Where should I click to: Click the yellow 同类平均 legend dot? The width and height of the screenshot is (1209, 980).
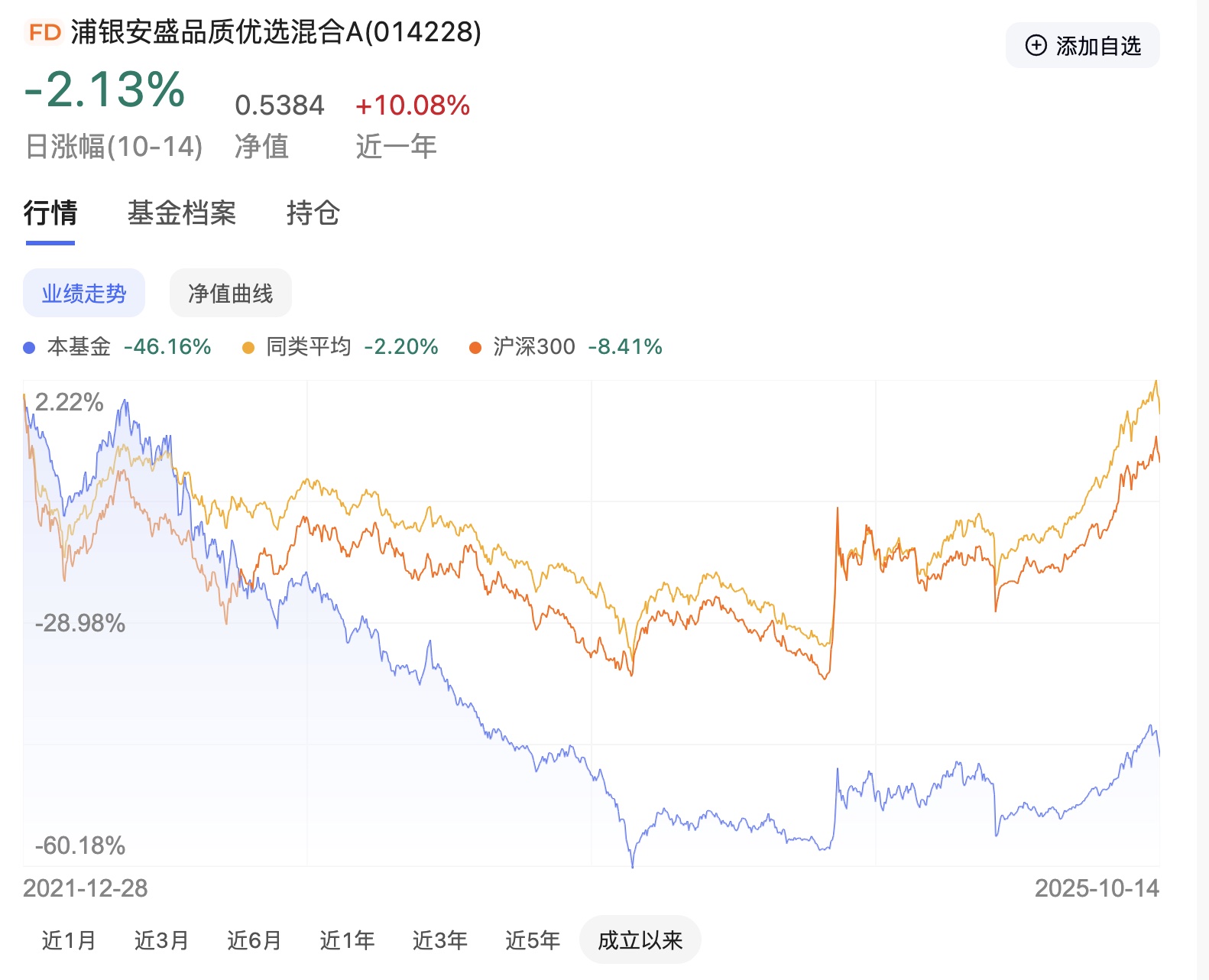coord(248,348)
